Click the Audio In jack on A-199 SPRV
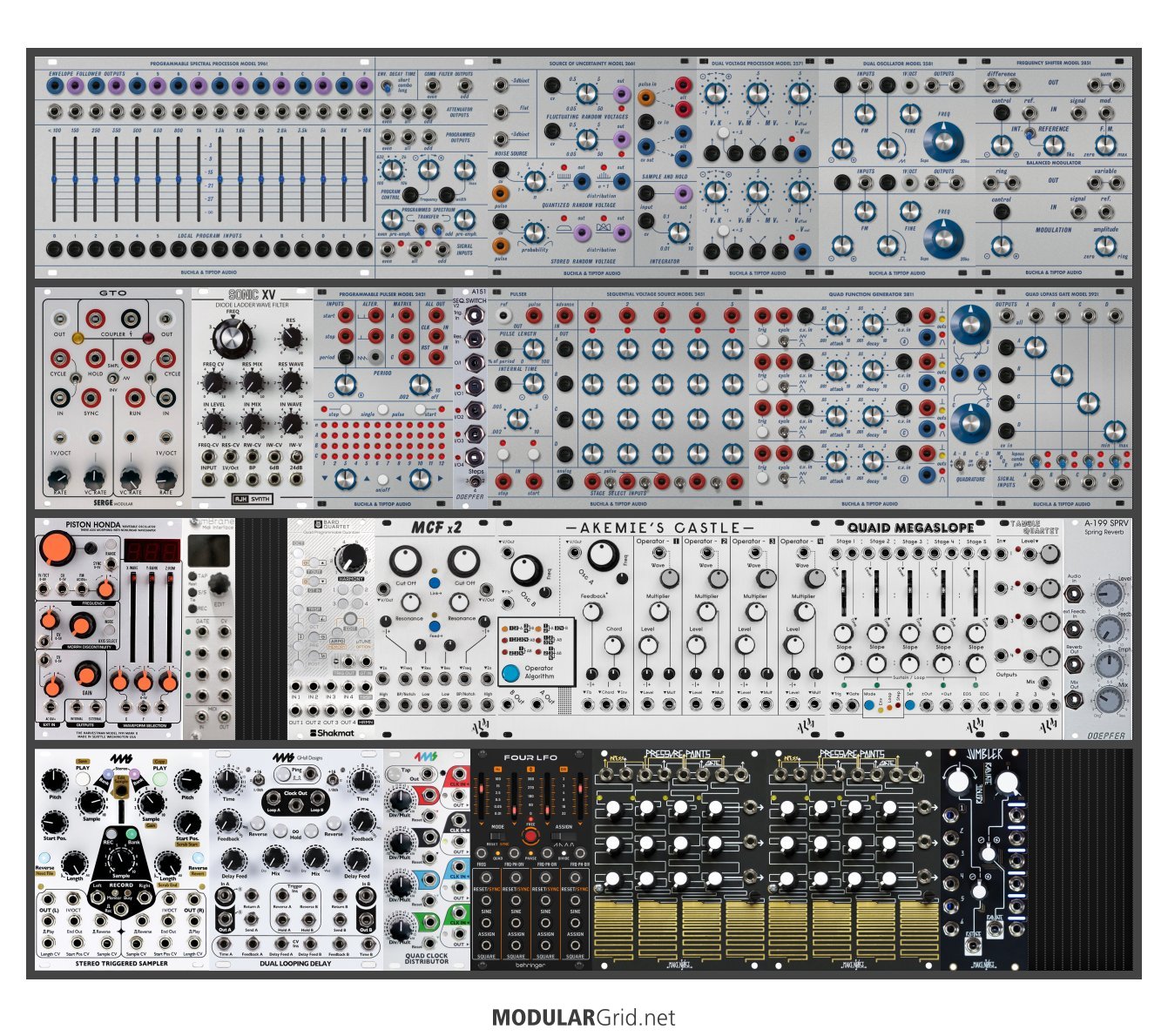 1073,594
